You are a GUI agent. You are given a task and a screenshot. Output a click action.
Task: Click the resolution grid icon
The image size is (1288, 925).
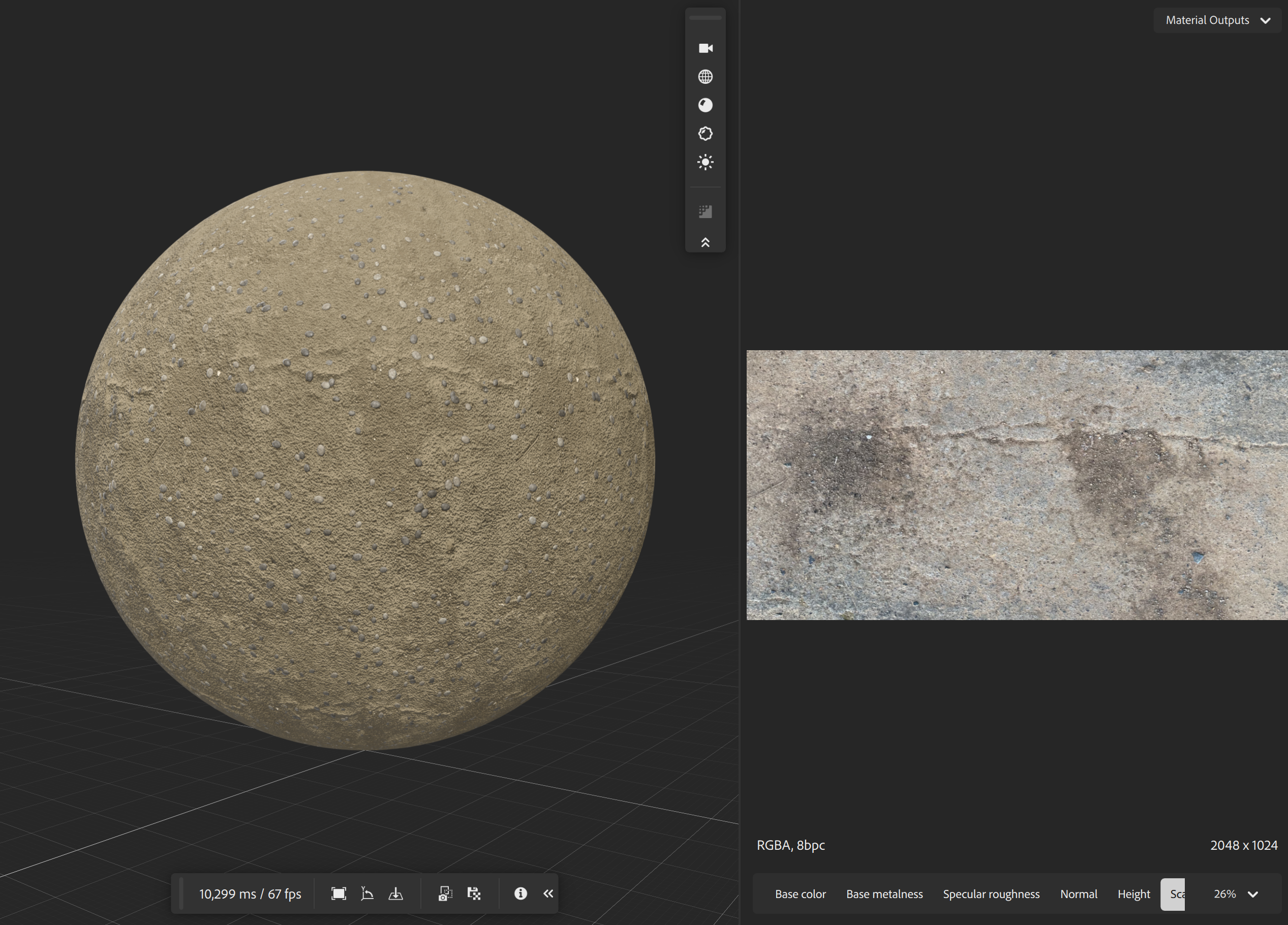(x=706, y=212)
